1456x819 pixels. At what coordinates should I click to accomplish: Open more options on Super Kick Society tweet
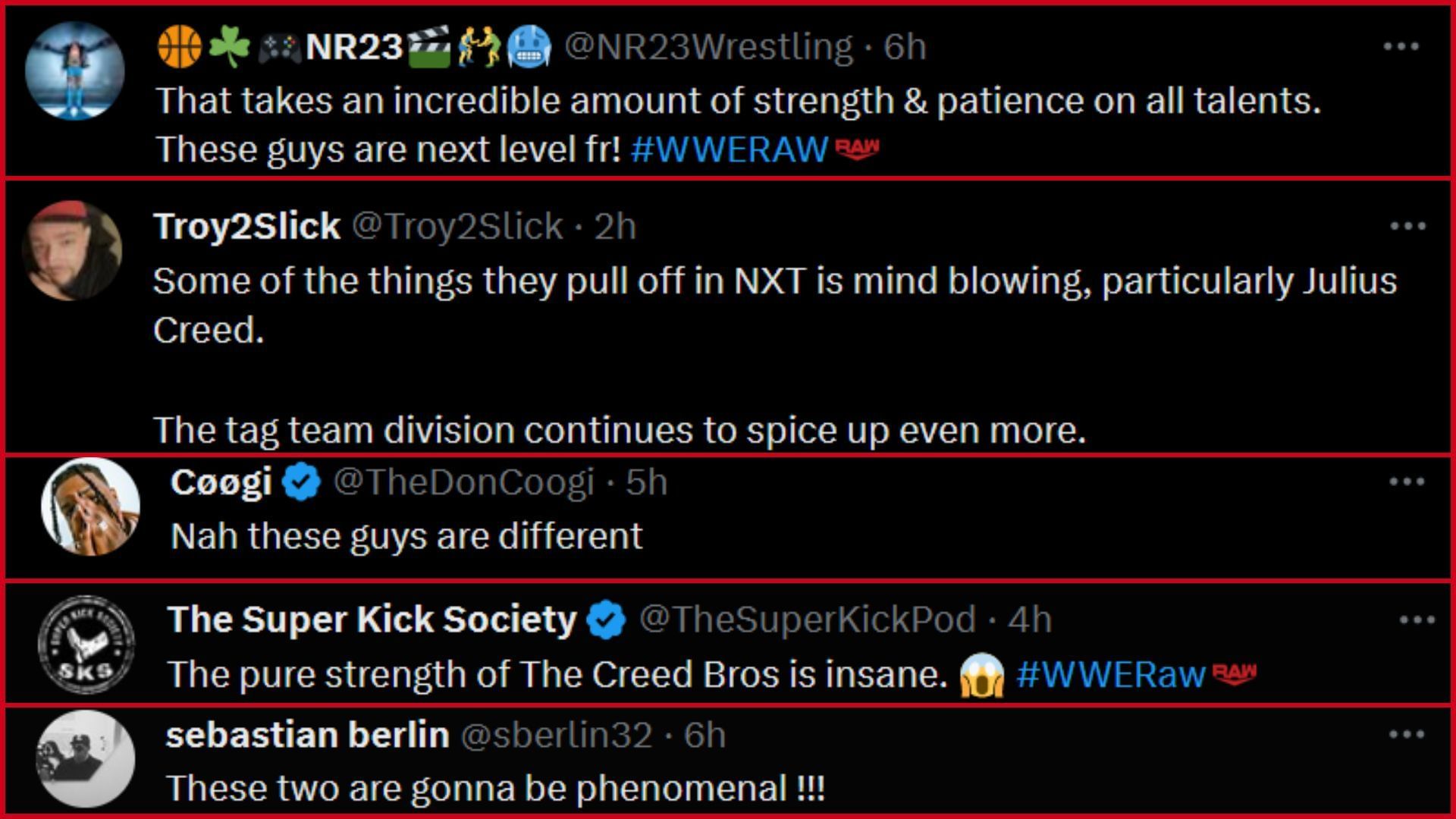click(x=1417, y=620)
